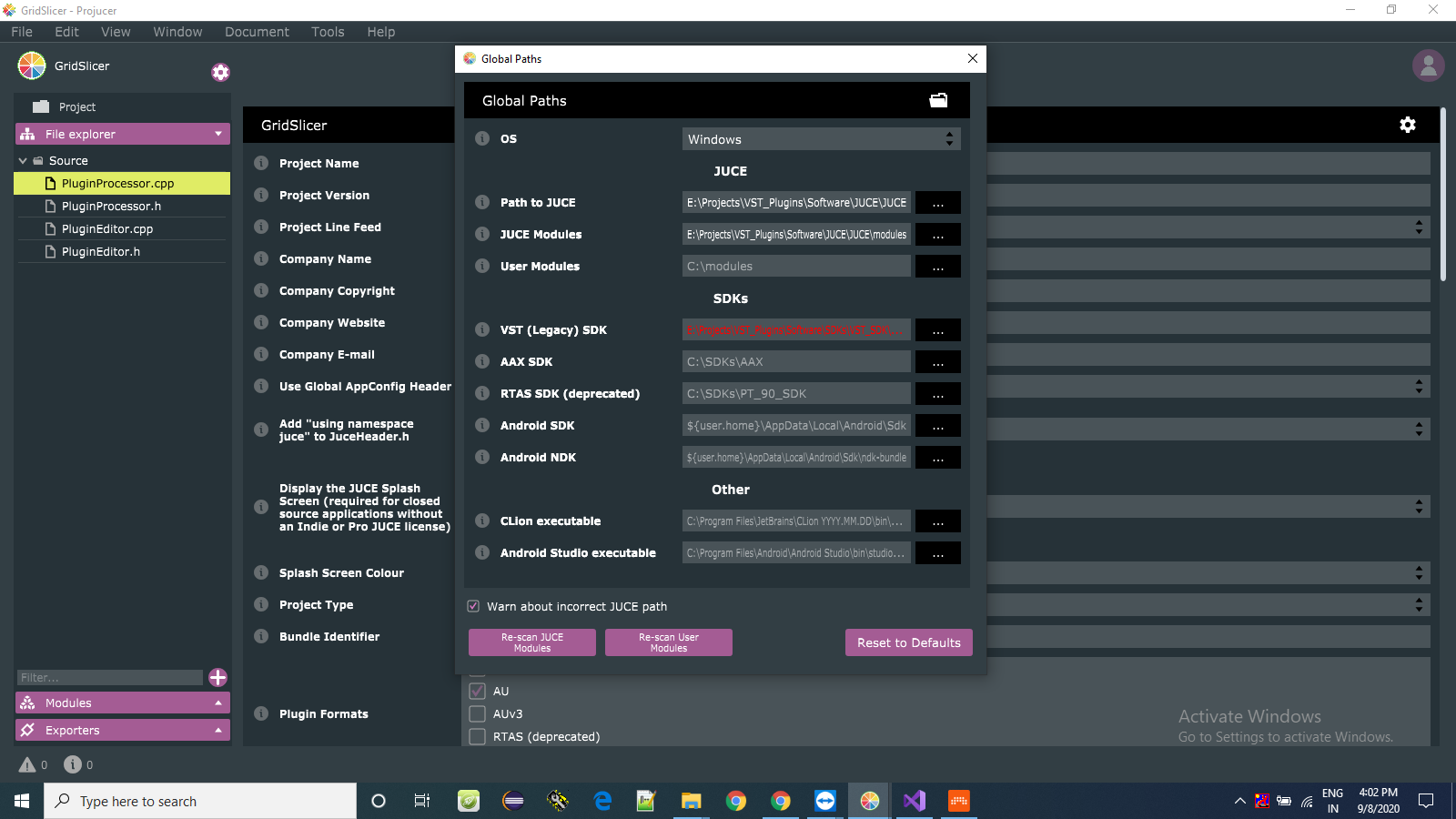1456x819 pixels.
Task: Click the User Modules path field
Action: (796, 266)
